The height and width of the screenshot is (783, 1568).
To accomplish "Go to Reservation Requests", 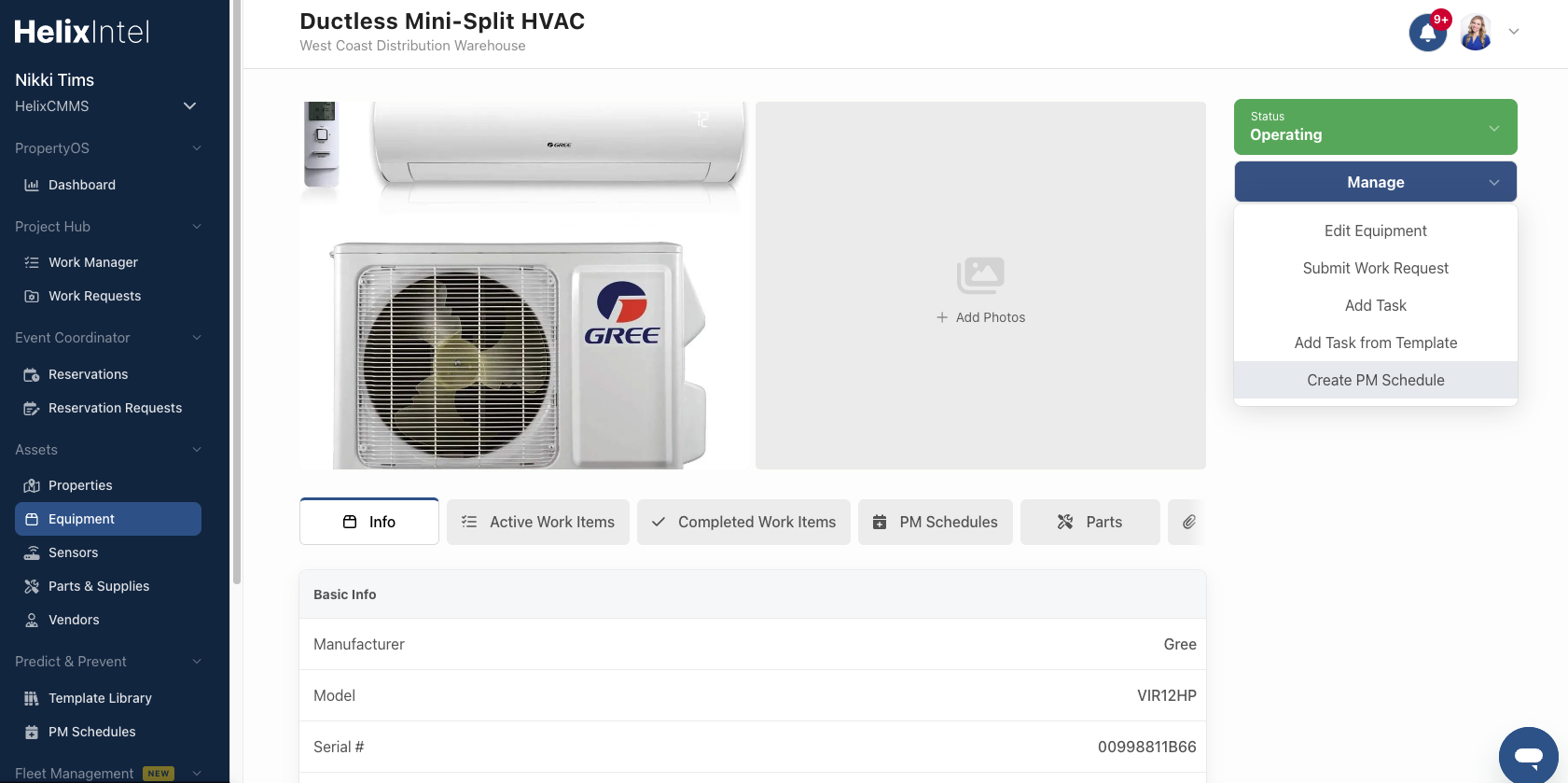I will click(108, 408).
